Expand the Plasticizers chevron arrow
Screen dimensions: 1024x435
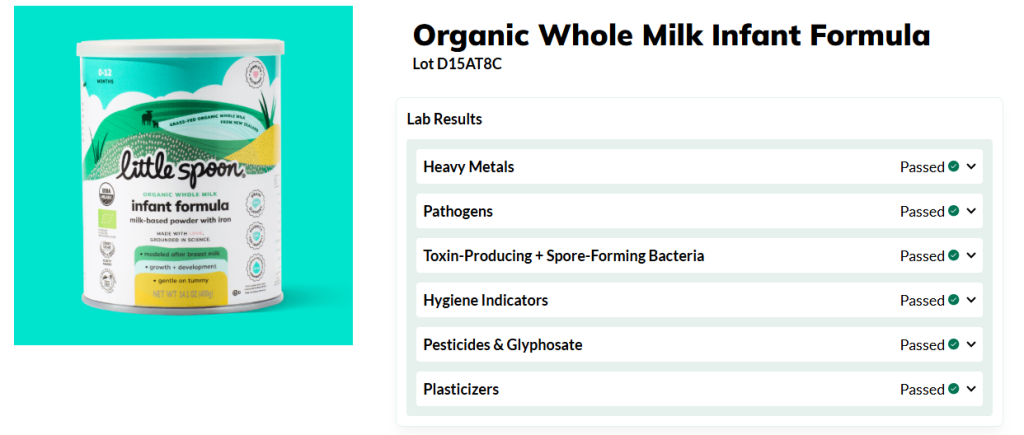(x=971, y=389)
